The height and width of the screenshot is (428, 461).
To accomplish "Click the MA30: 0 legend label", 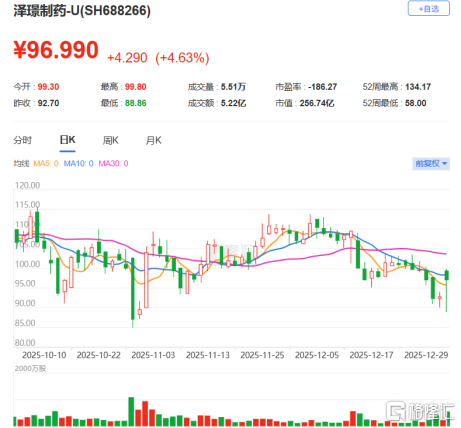I will (x=113, y=163).
